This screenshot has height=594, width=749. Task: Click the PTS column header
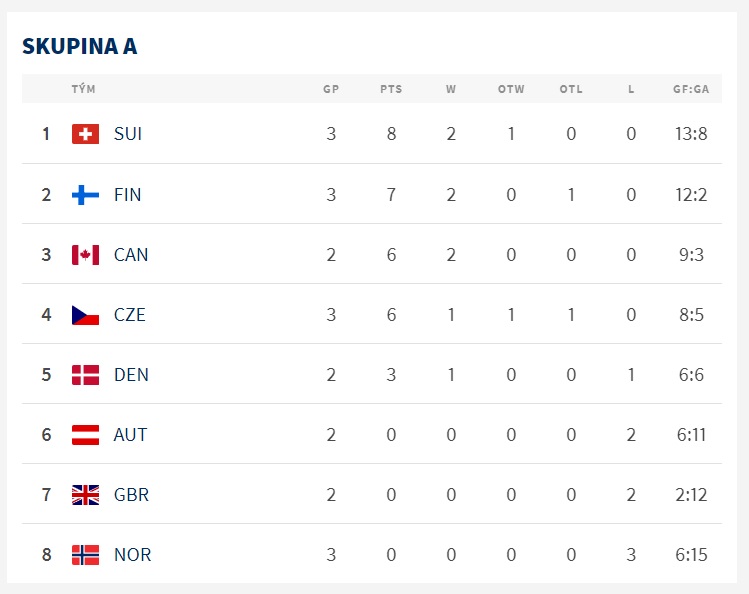click(391, 89)
